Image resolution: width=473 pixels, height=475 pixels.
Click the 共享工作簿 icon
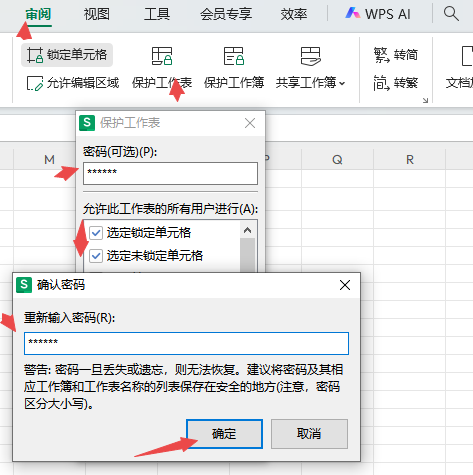pos(311,56)
